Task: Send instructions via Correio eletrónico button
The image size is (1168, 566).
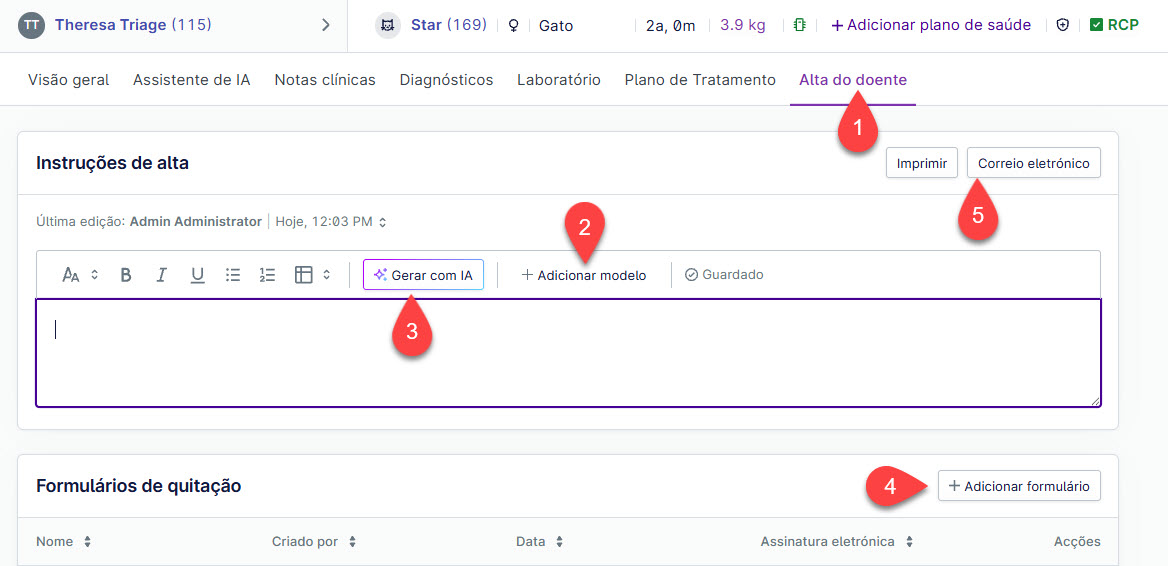Action: (x=1033, y=163)
